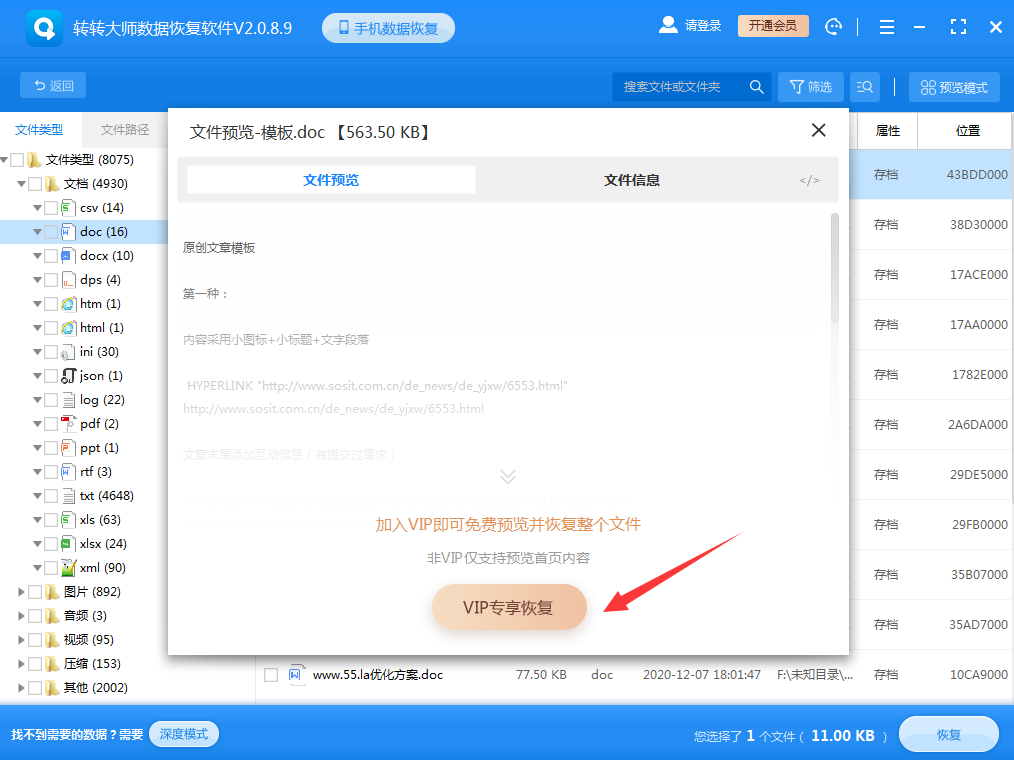This screenshot has width=1014, height=760.
Task: Click the 筛选 filter button
Action: coord(810,87)
